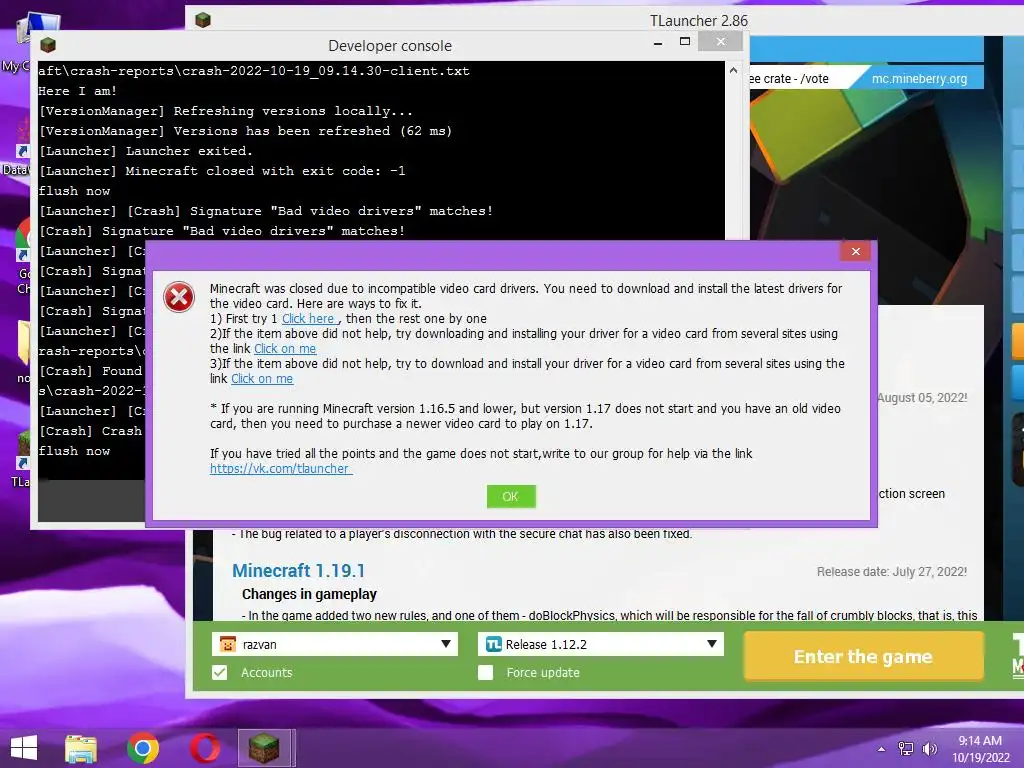Viewport: 1024px width, 768px height.
Task: Close the error dialog with the X button
Action: pos(856,251)
